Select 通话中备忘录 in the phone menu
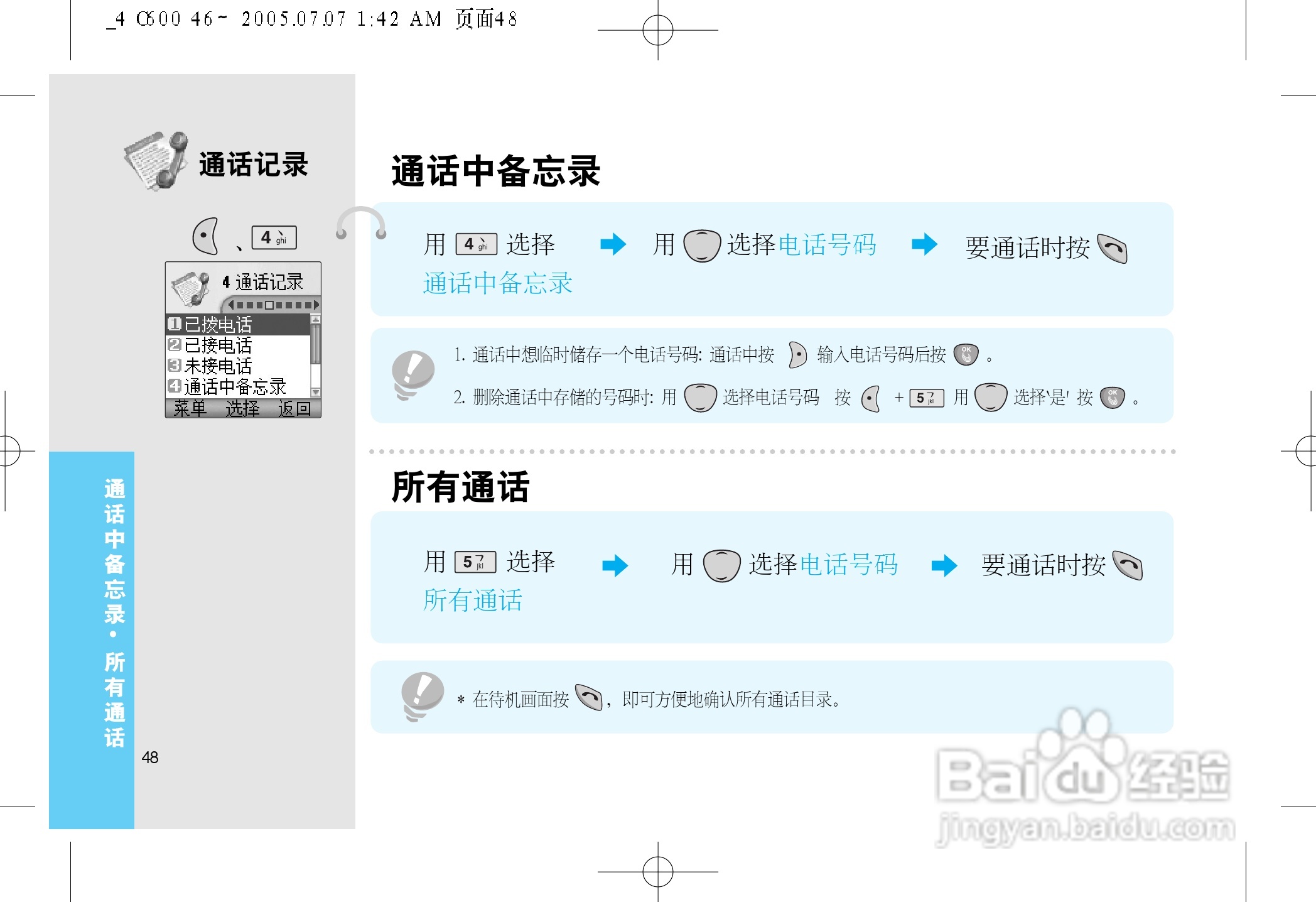Viewport: 1316px width, 902px height. (x=234, y=386)
